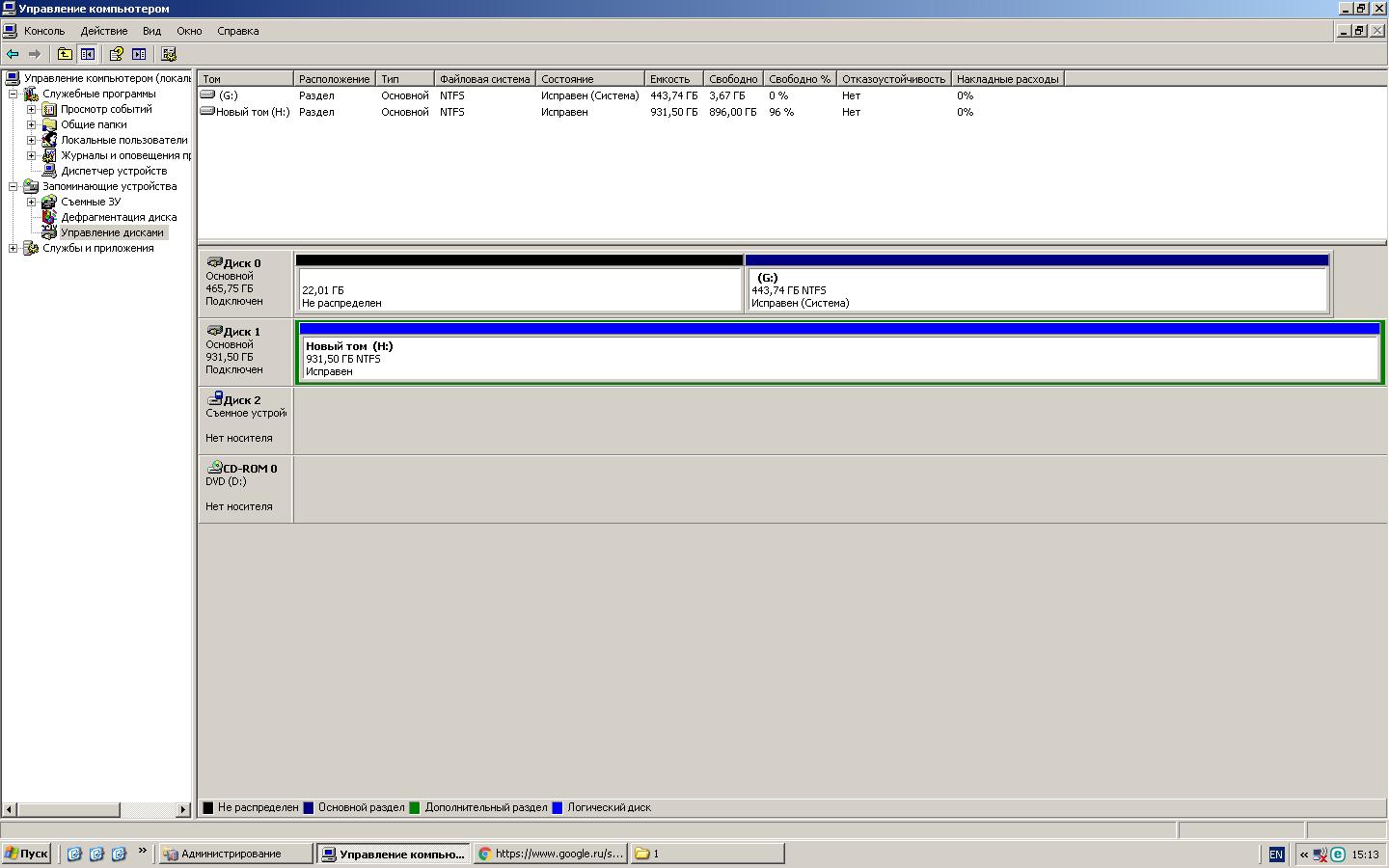Click the Просмотр событий icon in the tree

tap(49, 109)
